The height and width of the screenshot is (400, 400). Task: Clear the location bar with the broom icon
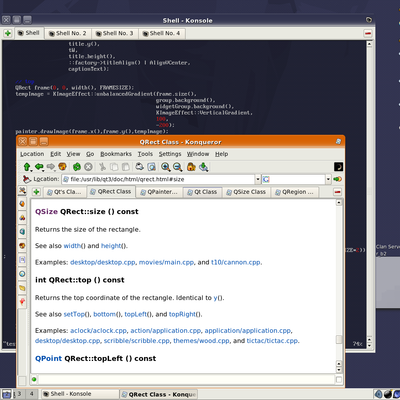(x=27, y=179)
